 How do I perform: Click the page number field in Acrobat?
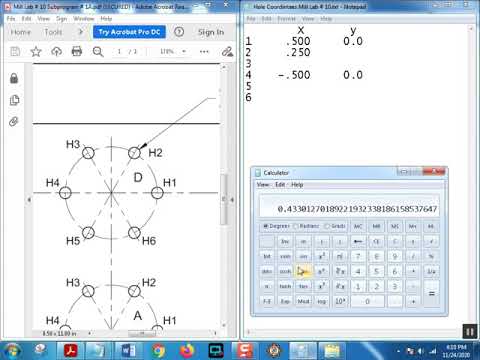119,51
